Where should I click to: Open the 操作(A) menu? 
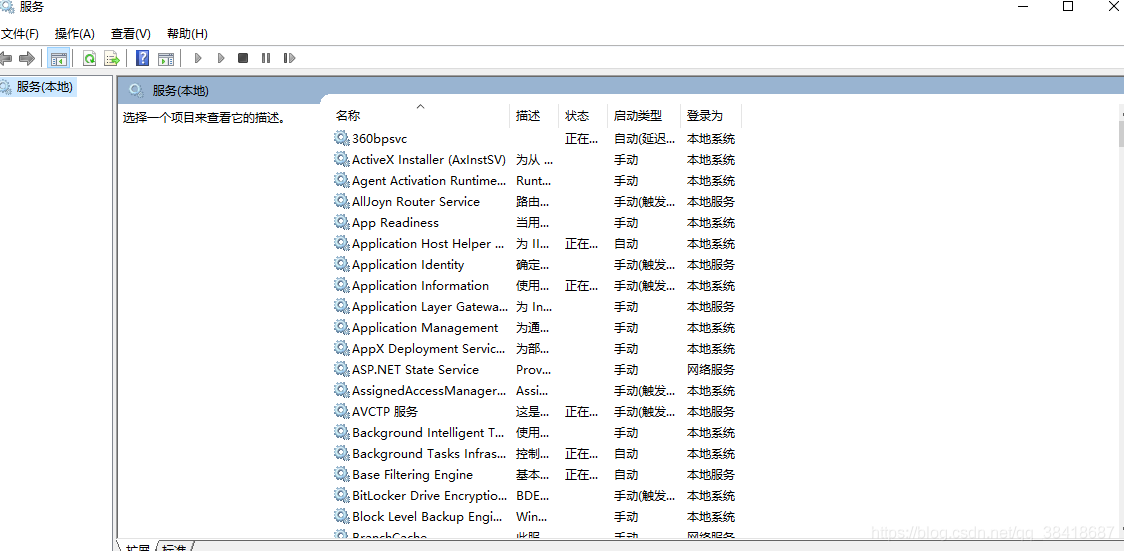point(75,34)
